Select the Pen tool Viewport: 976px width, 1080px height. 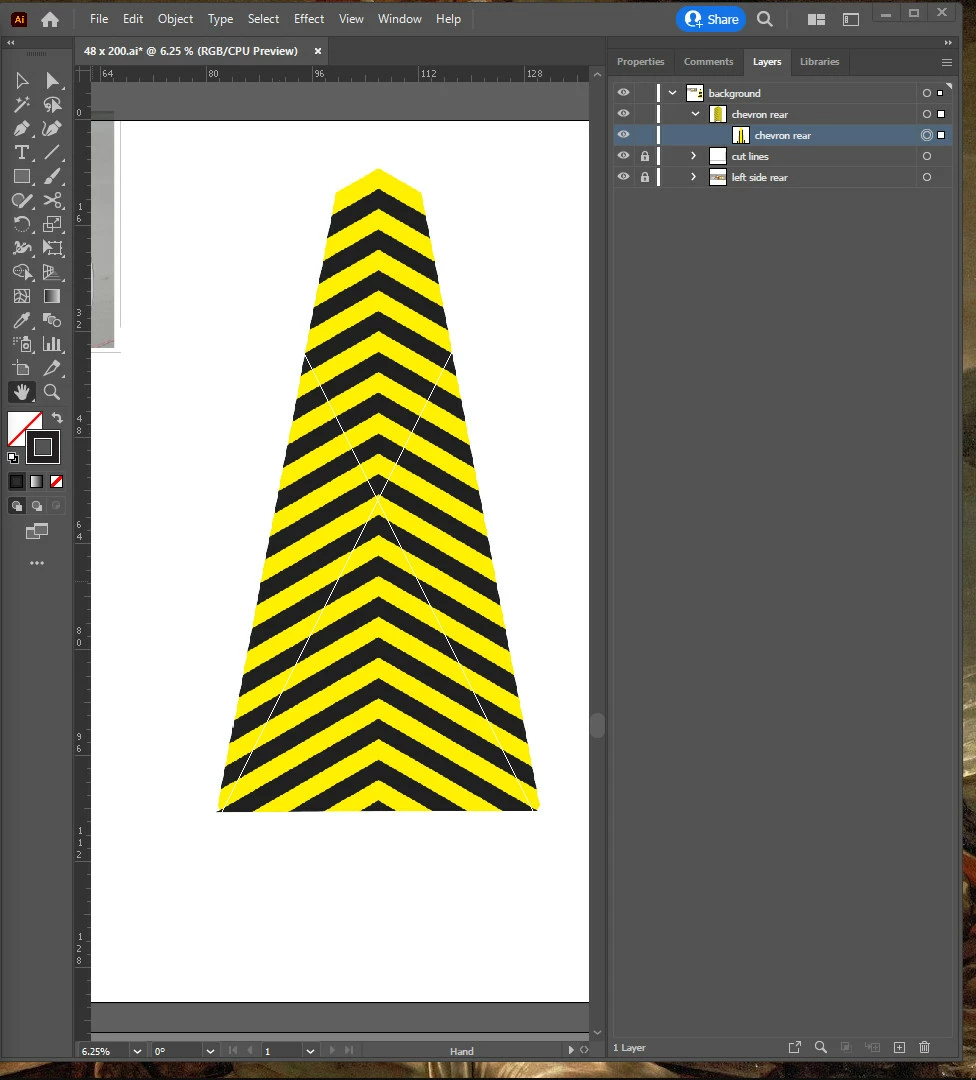click(21, 129)
